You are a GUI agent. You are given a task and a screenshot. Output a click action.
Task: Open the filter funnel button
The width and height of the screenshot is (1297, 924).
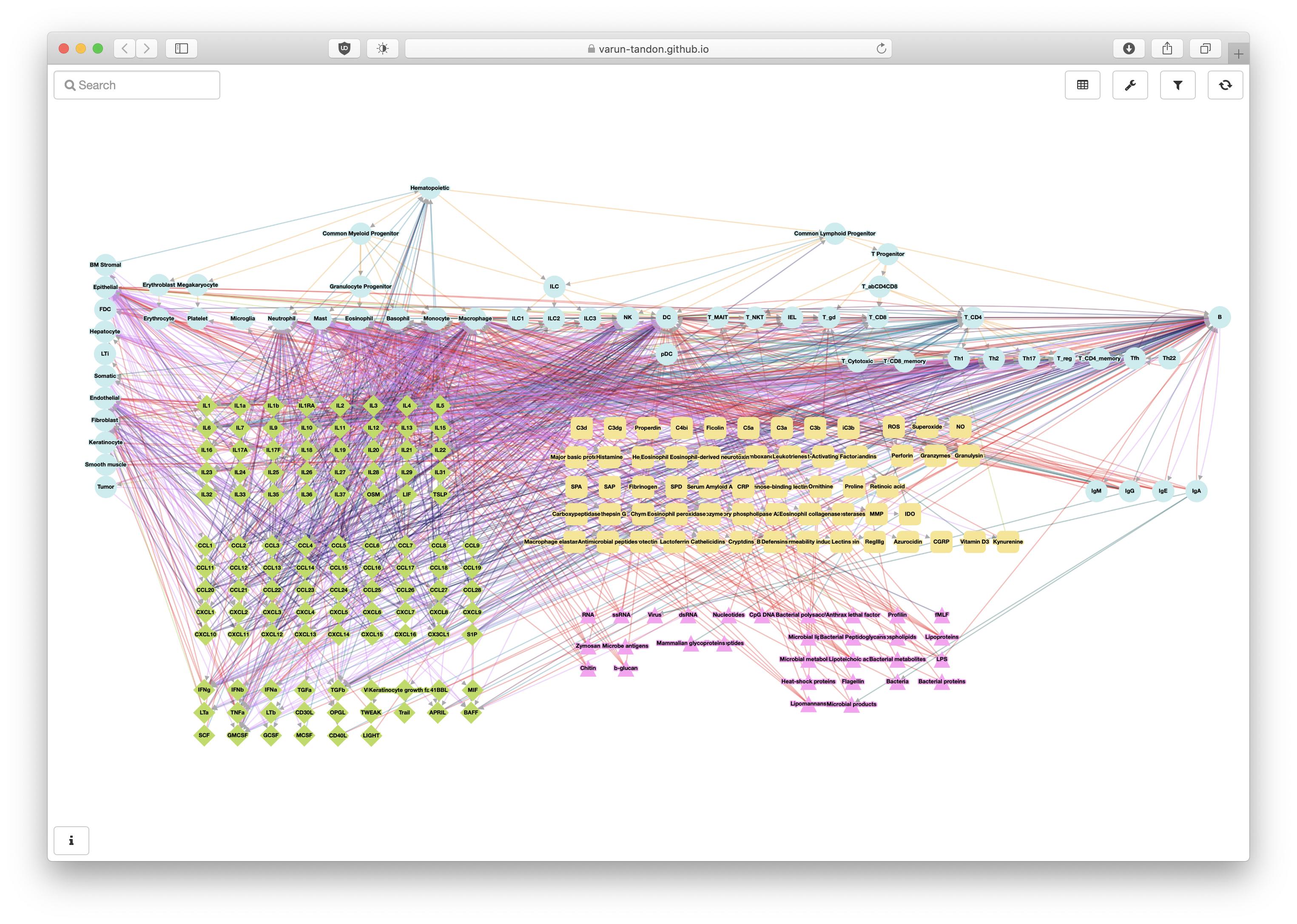(1178, 85)
